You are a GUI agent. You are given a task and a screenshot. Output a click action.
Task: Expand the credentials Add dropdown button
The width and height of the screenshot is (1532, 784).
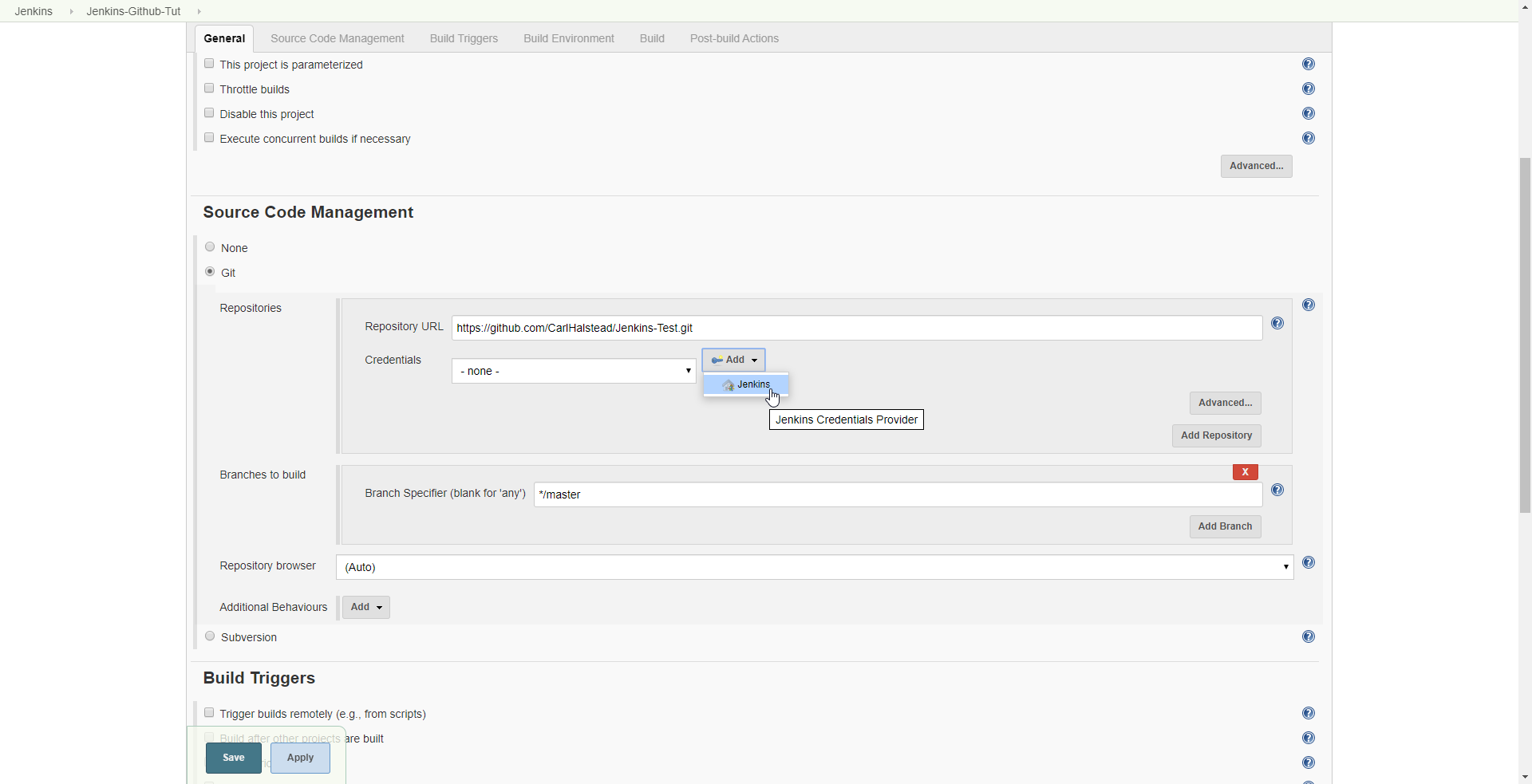[x=734, y=360]
